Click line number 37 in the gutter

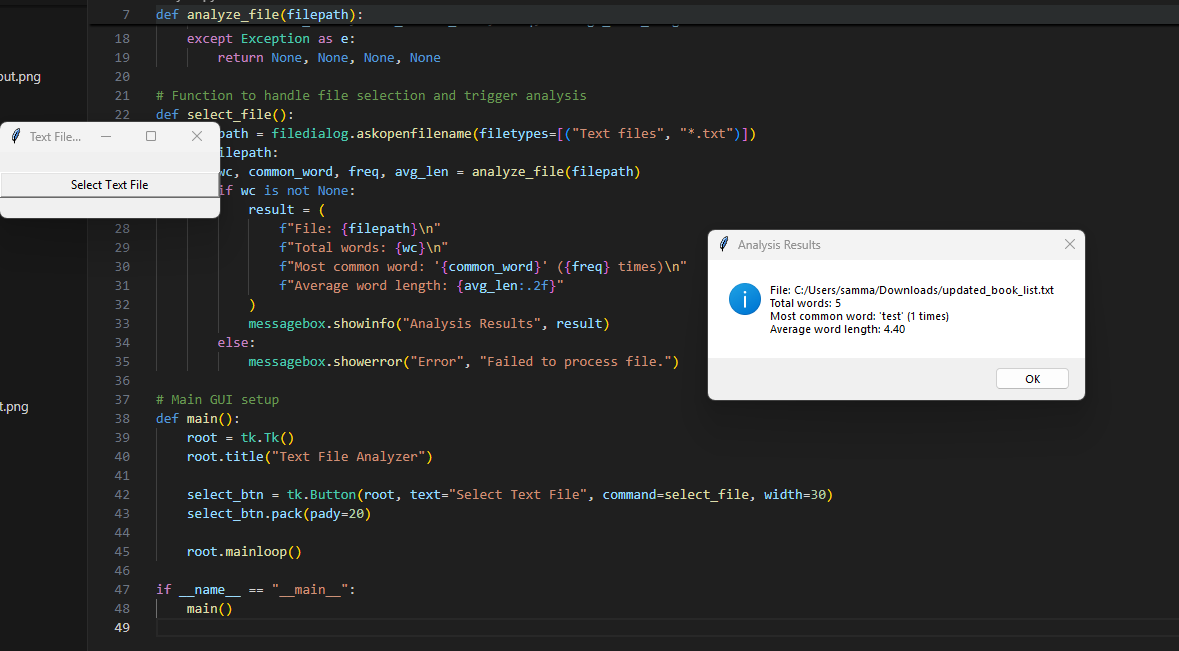tap(122, 399)
